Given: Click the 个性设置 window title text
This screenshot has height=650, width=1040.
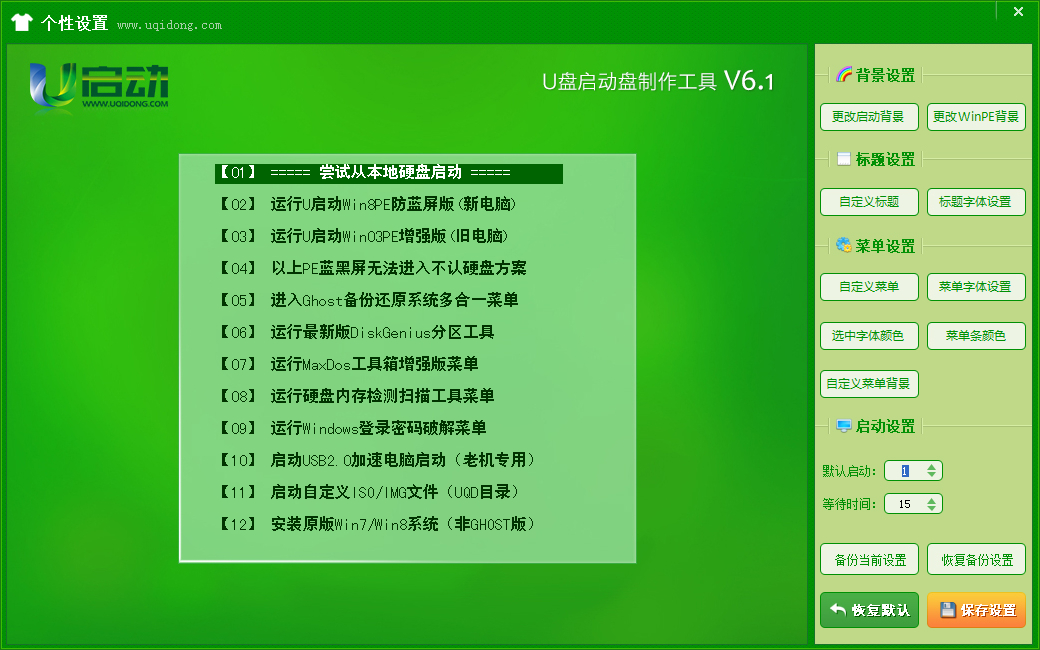Looking at the screenshot, I should point(74,23).
